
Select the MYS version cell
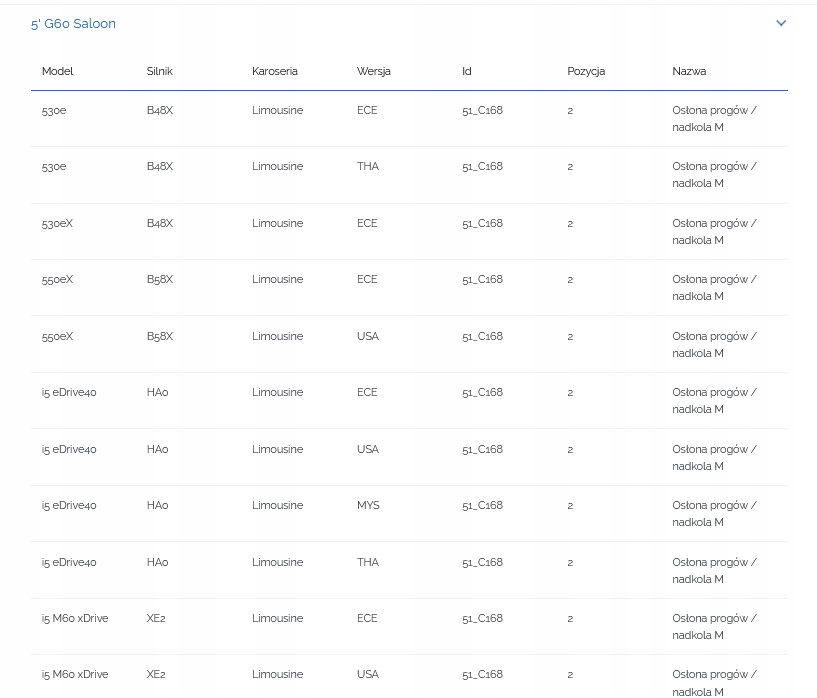pyautogui.click(x=368, y=505)
